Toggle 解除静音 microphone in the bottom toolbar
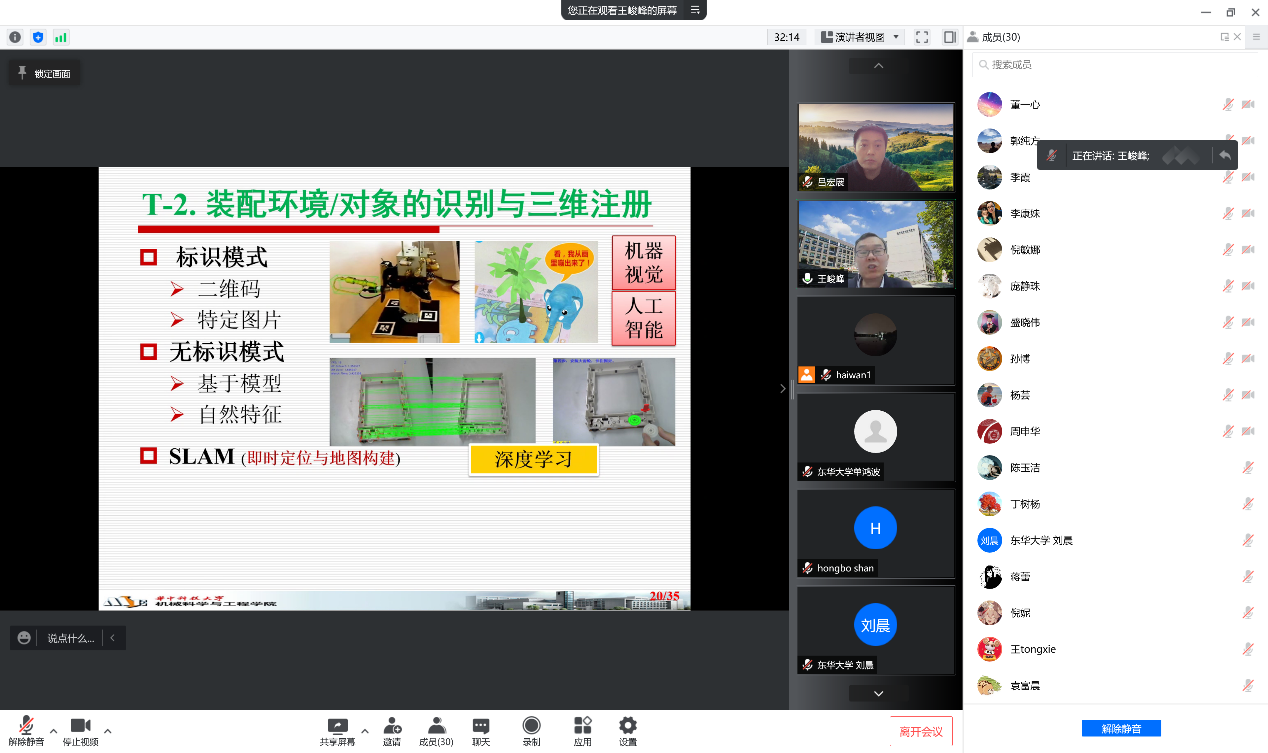The image size is (1268, 753). coord(26,726)
